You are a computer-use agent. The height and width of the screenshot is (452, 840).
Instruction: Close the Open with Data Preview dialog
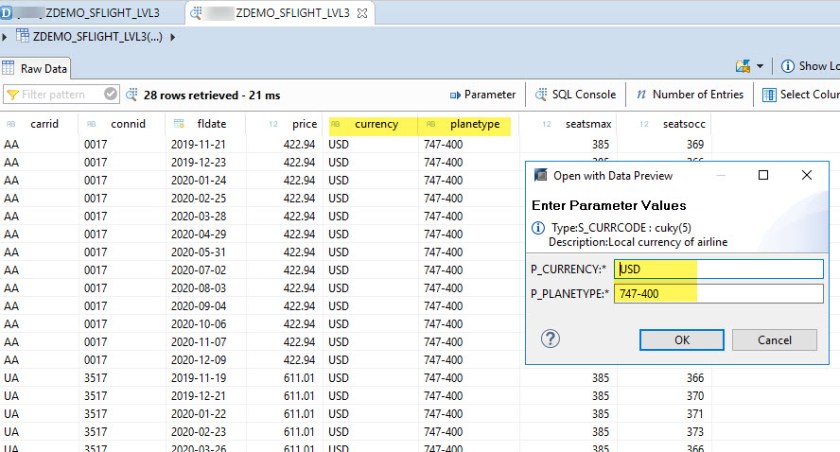tap(806, 175)
